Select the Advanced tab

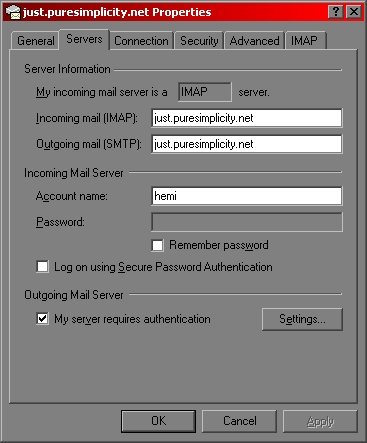point(254,41)
